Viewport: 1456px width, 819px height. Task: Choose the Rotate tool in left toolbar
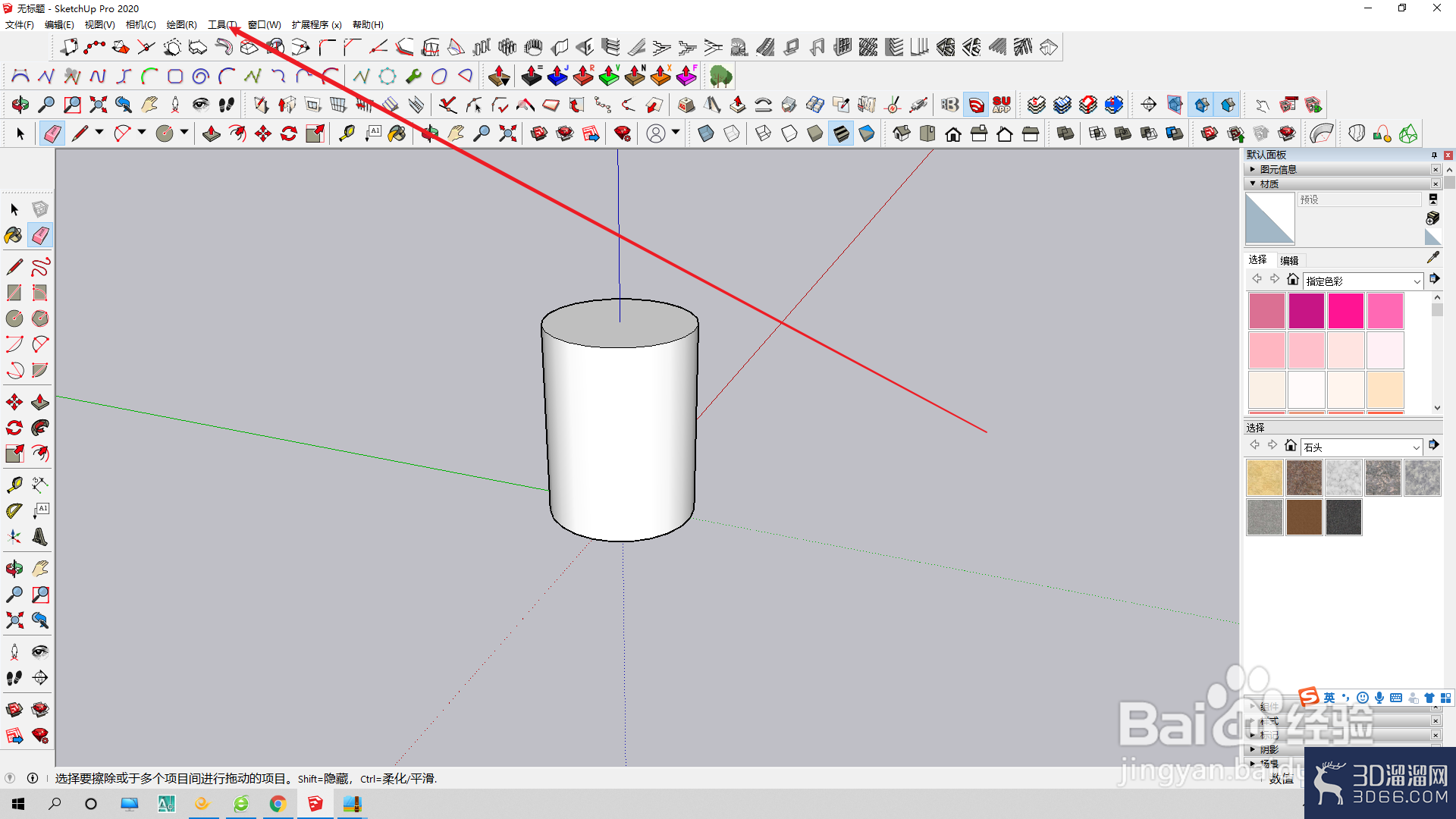click(14, 428)
